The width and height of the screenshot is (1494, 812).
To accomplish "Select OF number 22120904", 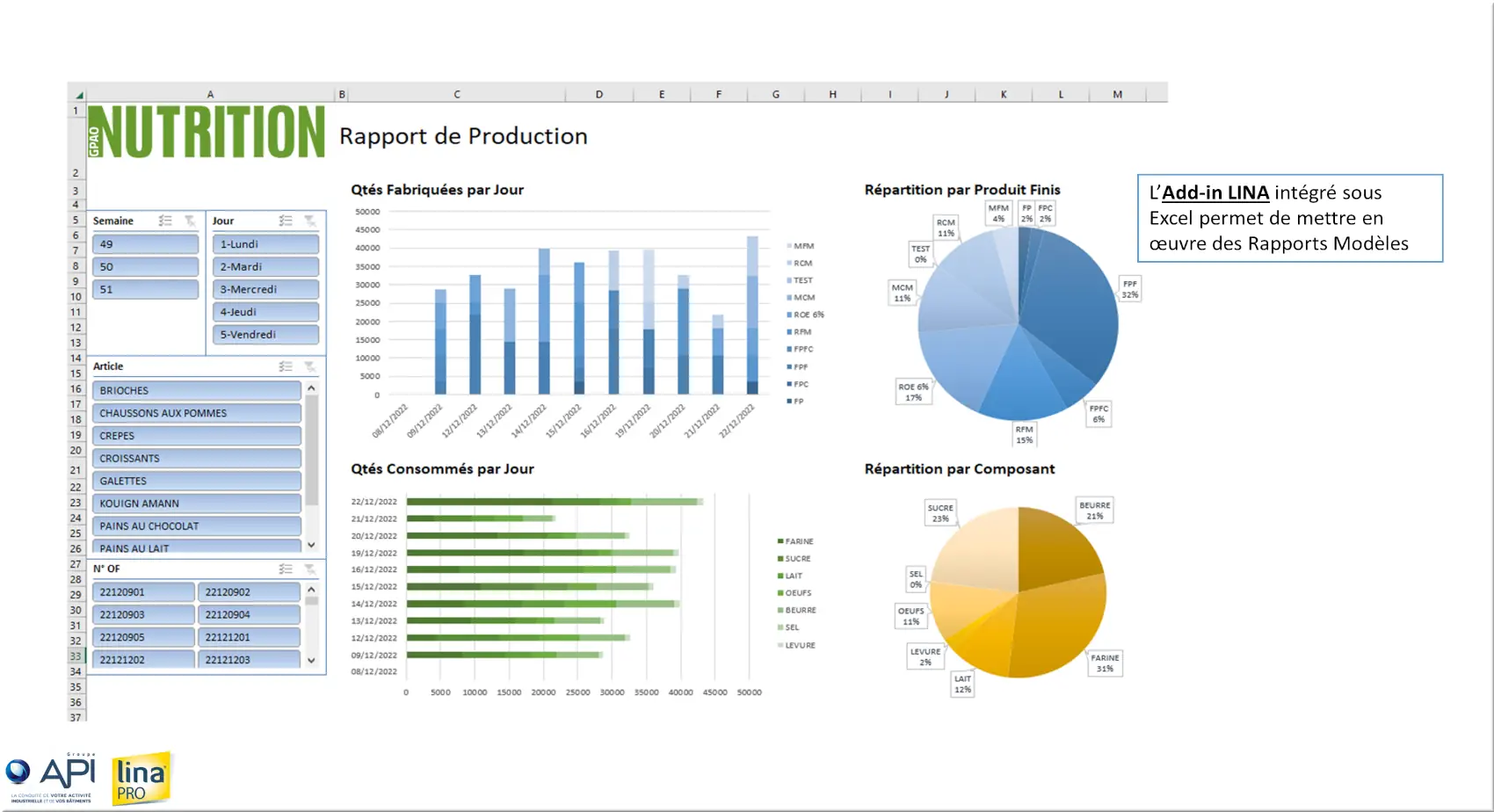I will [249, 615].
